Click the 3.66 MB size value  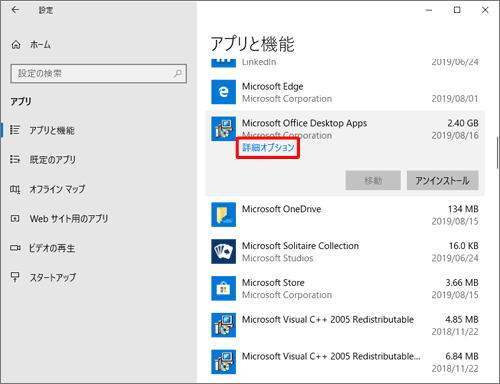pos(462,282)
